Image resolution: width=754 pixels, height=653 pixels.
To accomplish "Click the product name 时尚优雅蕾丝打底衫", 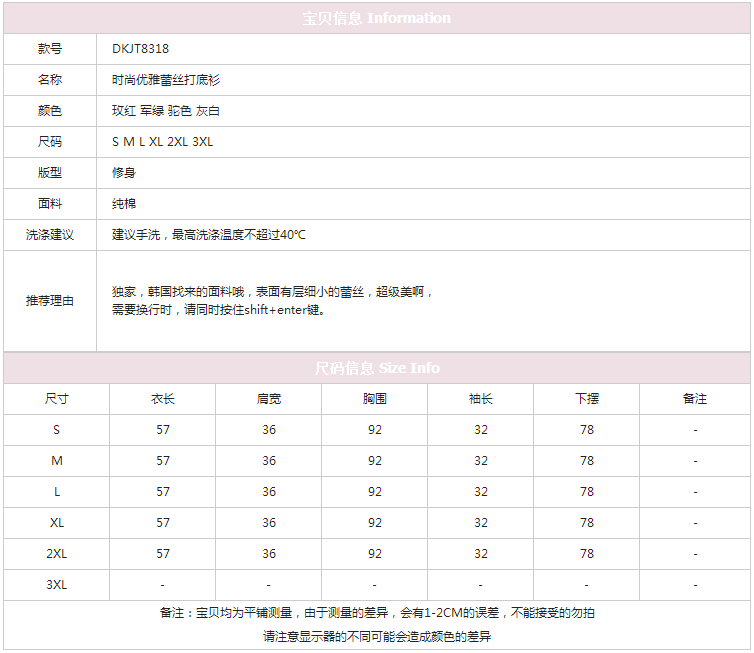I will click(x=166, y=80).
